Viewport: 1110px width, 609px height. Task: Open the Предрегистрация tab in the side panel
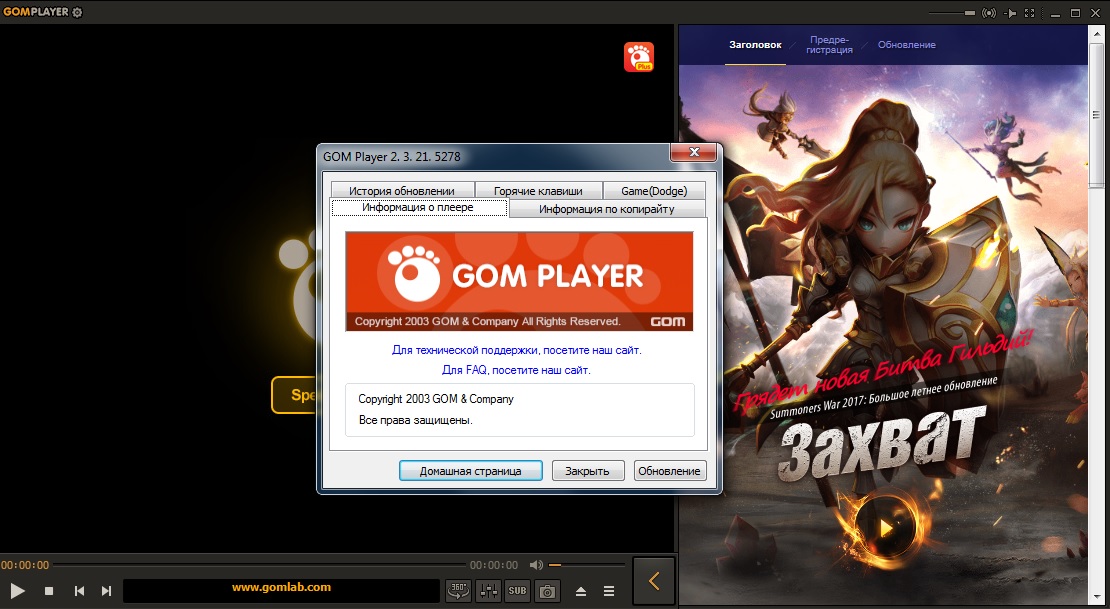point(829,45)
